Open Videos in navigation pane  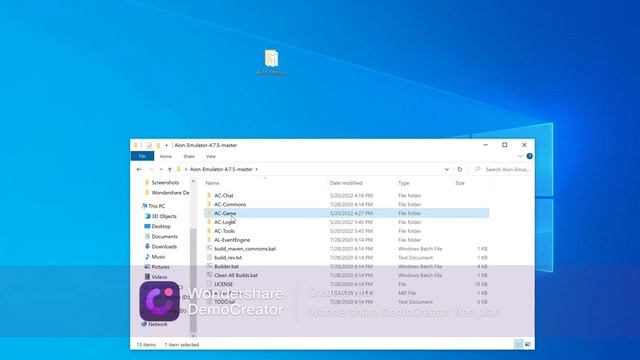click(159, 277)
